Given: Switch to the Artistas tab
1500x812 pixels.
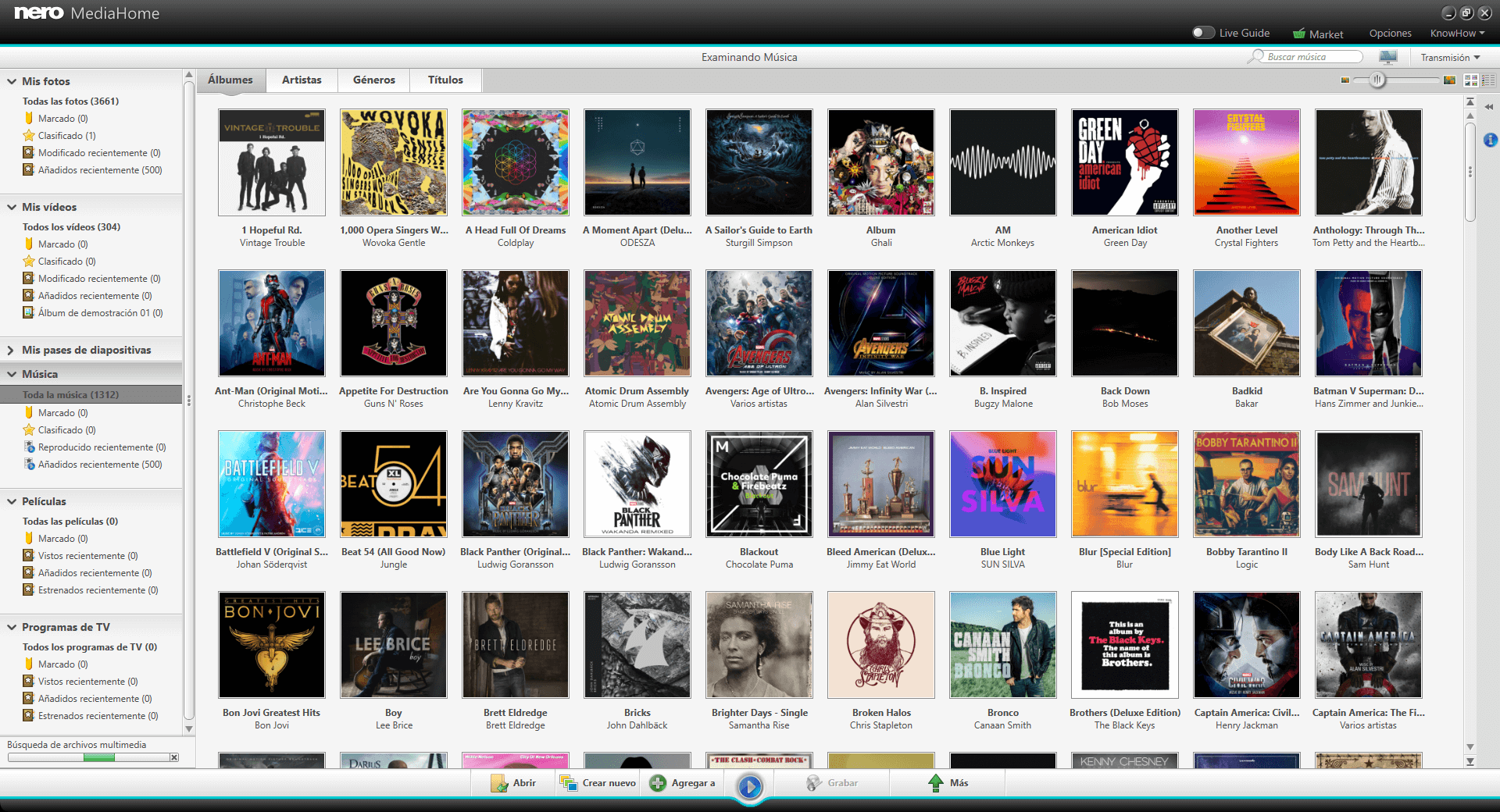Looking at the screenshot, I should click(302, 80).
